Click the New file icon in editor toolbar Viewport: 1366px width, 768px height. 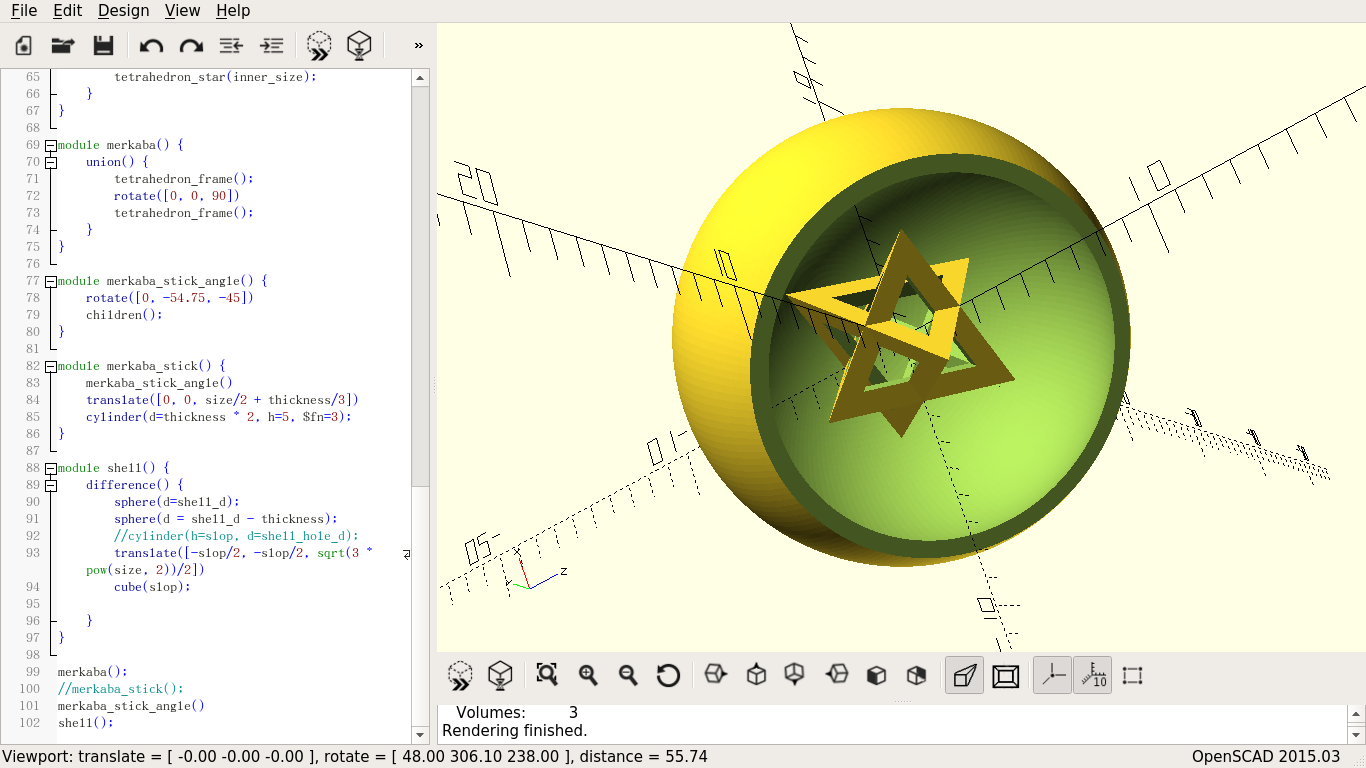(23, 45)
